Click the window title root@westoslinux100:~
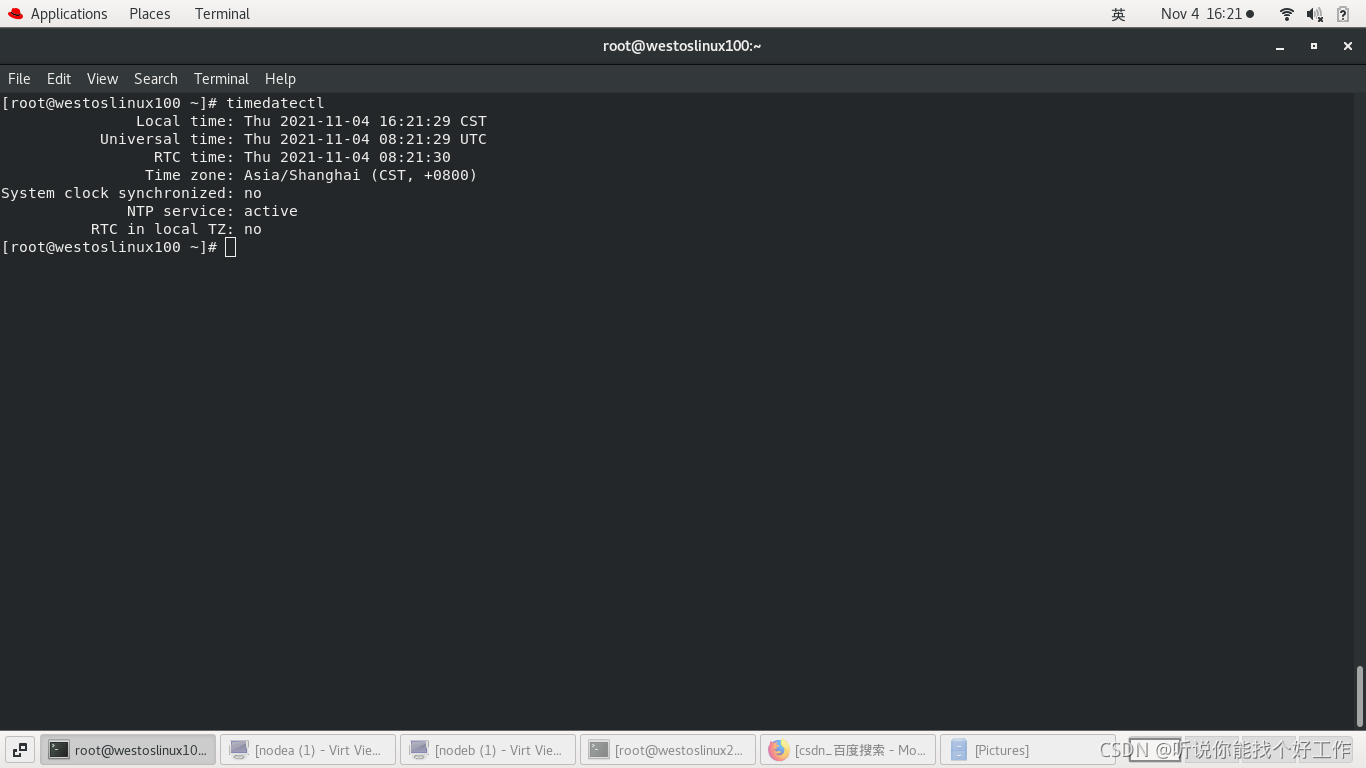The width and height of the screenshot is (1366, 768). click(x=682, y=46)
